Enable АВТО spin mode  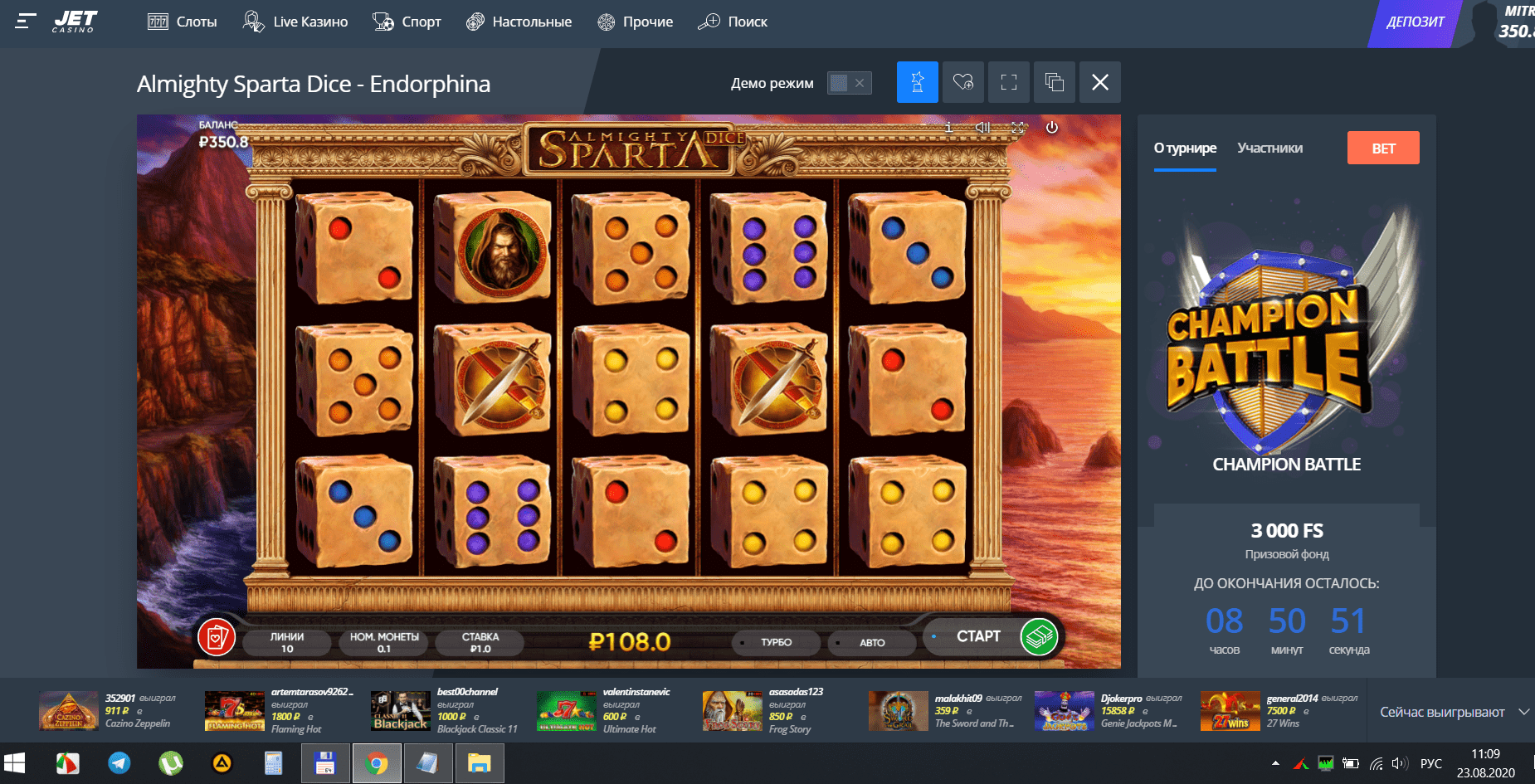click(x=871, y=642)
